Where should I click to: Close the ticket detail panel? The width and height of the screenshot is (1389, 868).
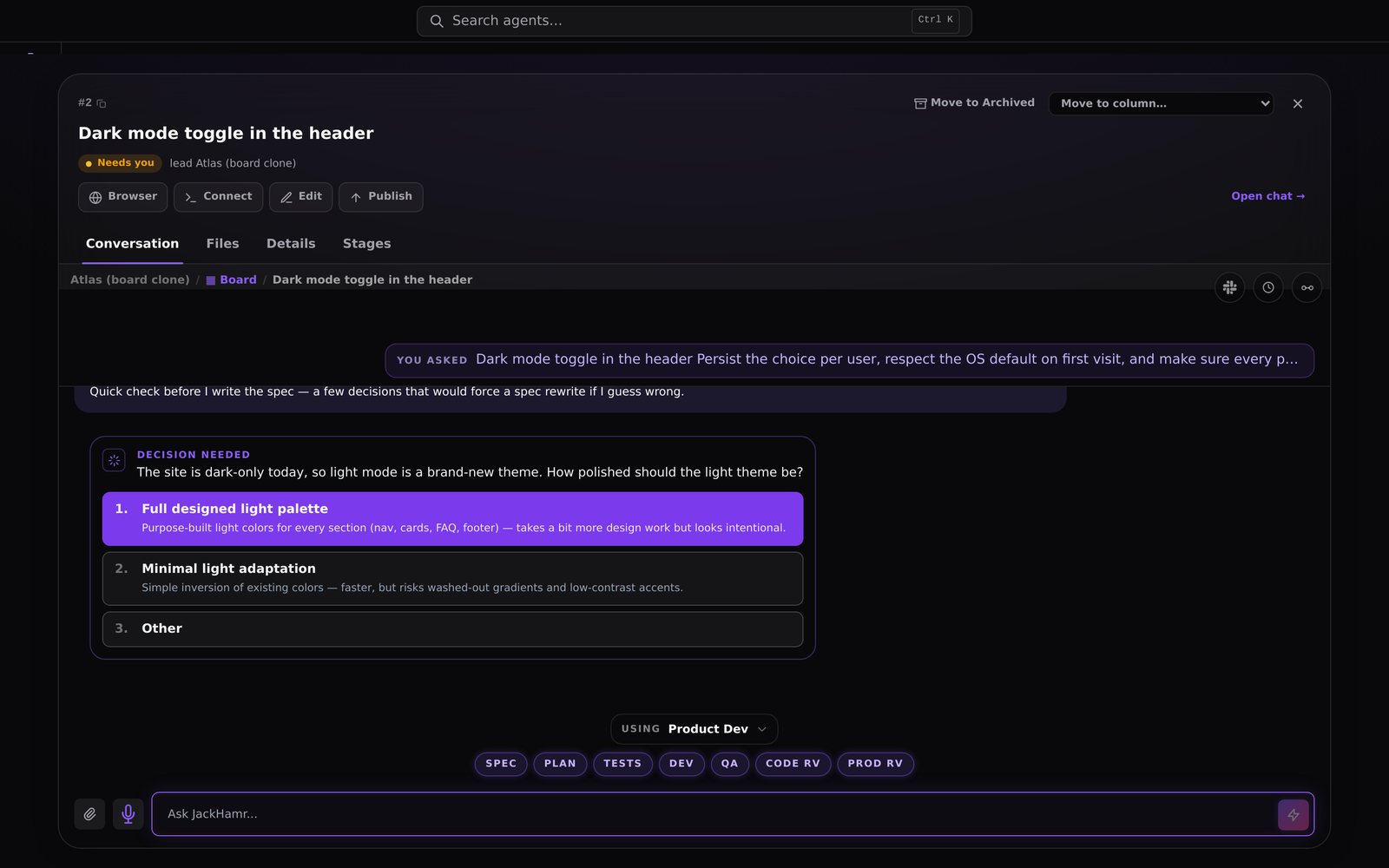[x=1298, y=103]
